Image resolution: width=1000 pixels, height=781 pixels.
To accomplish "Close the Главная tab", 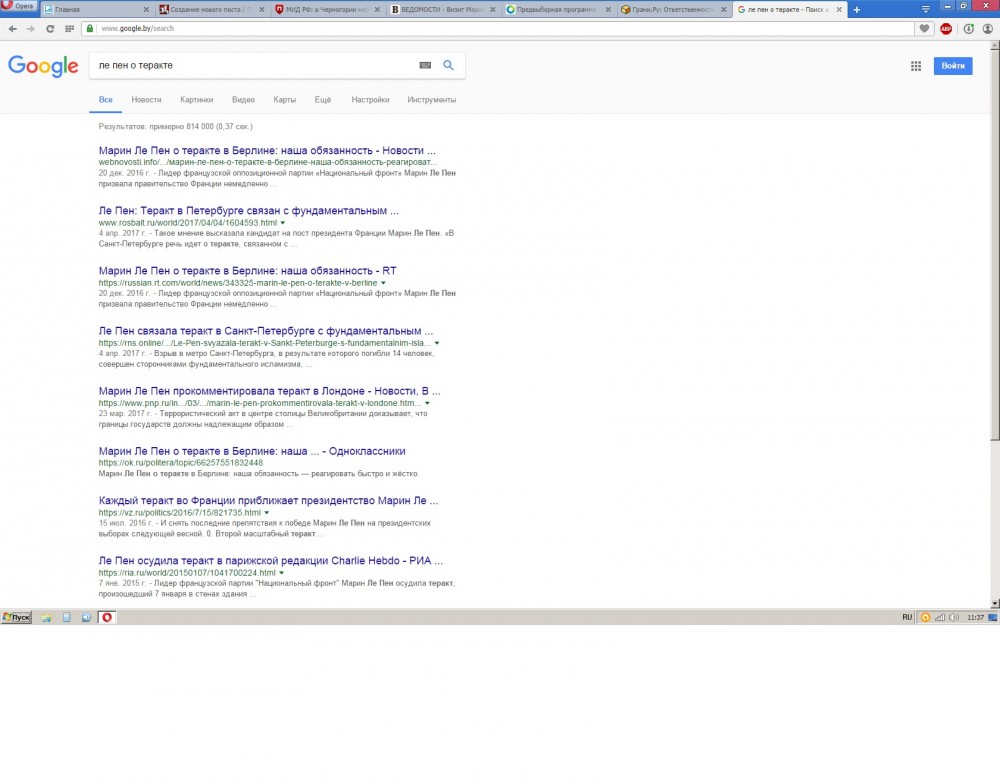I will (146, 10).
